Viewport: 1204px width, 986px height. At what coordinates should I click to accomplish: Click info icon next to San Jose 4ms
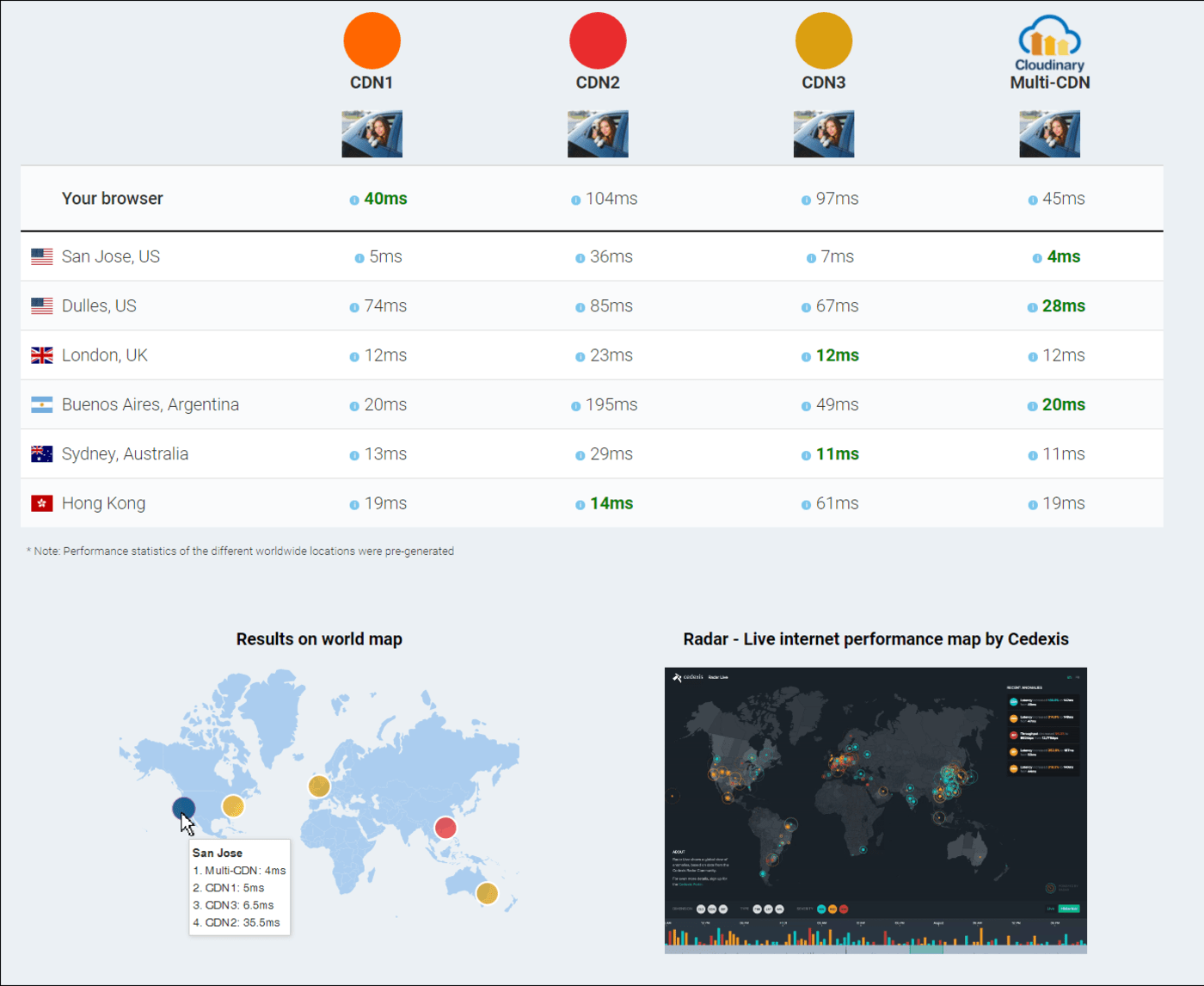tap(1037, 258)
